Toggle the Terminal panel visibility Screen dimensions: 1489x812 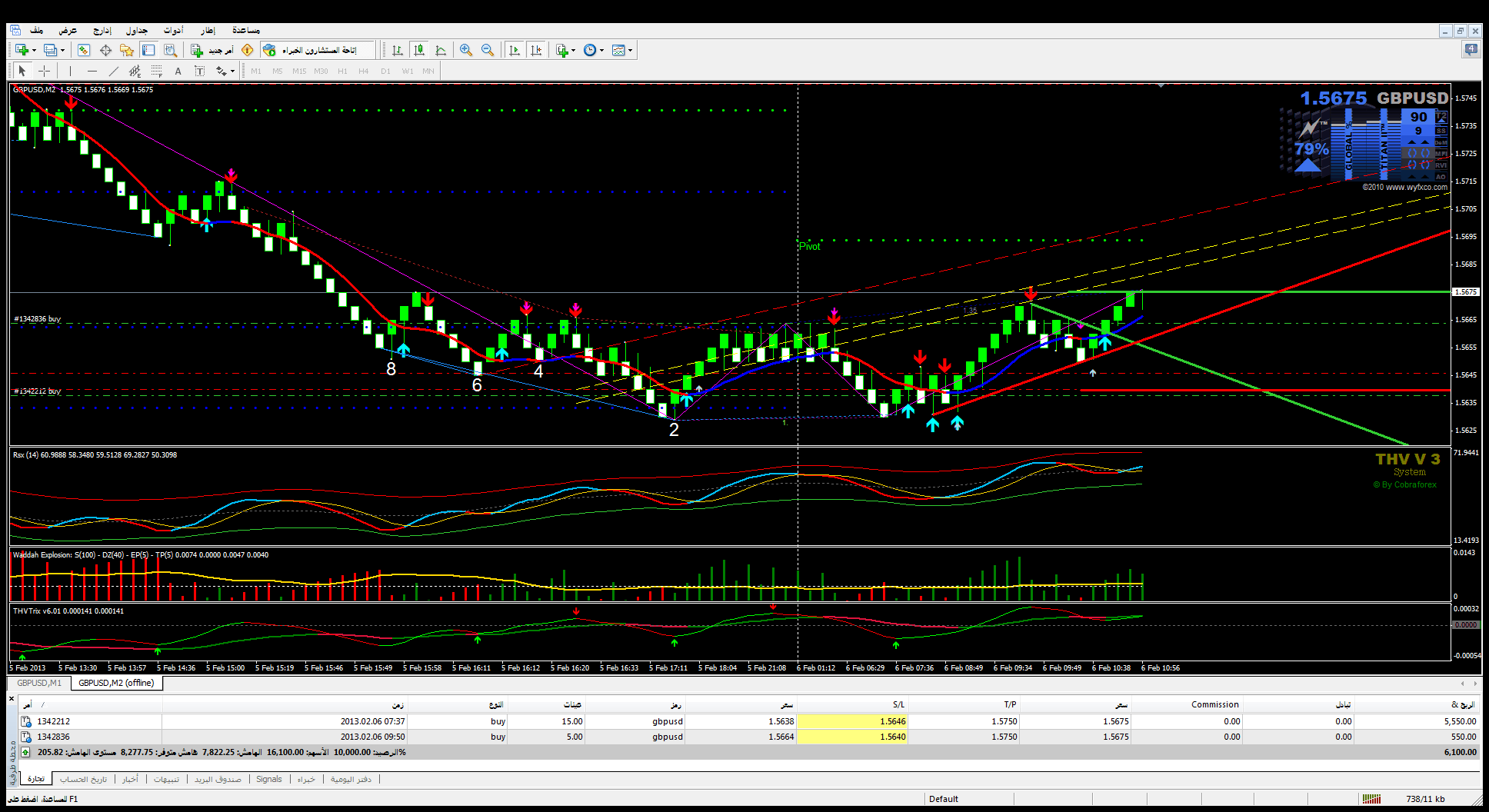coord(148,50)
